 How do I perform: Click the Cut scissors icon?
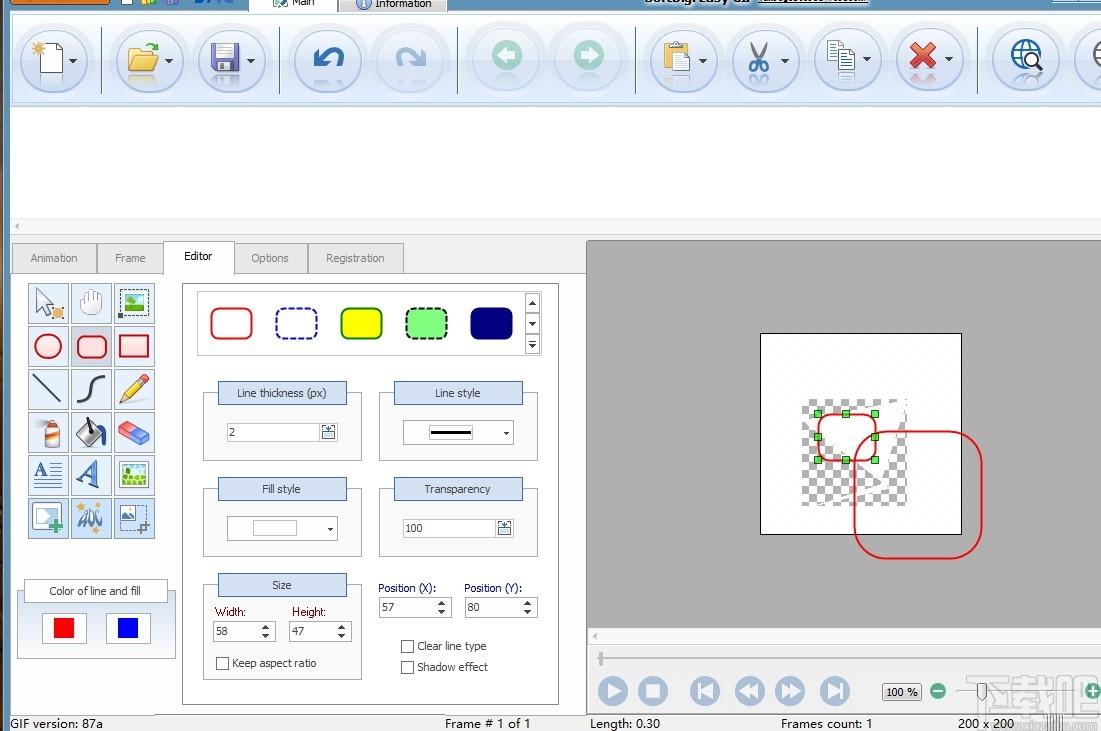click(758, 58)
